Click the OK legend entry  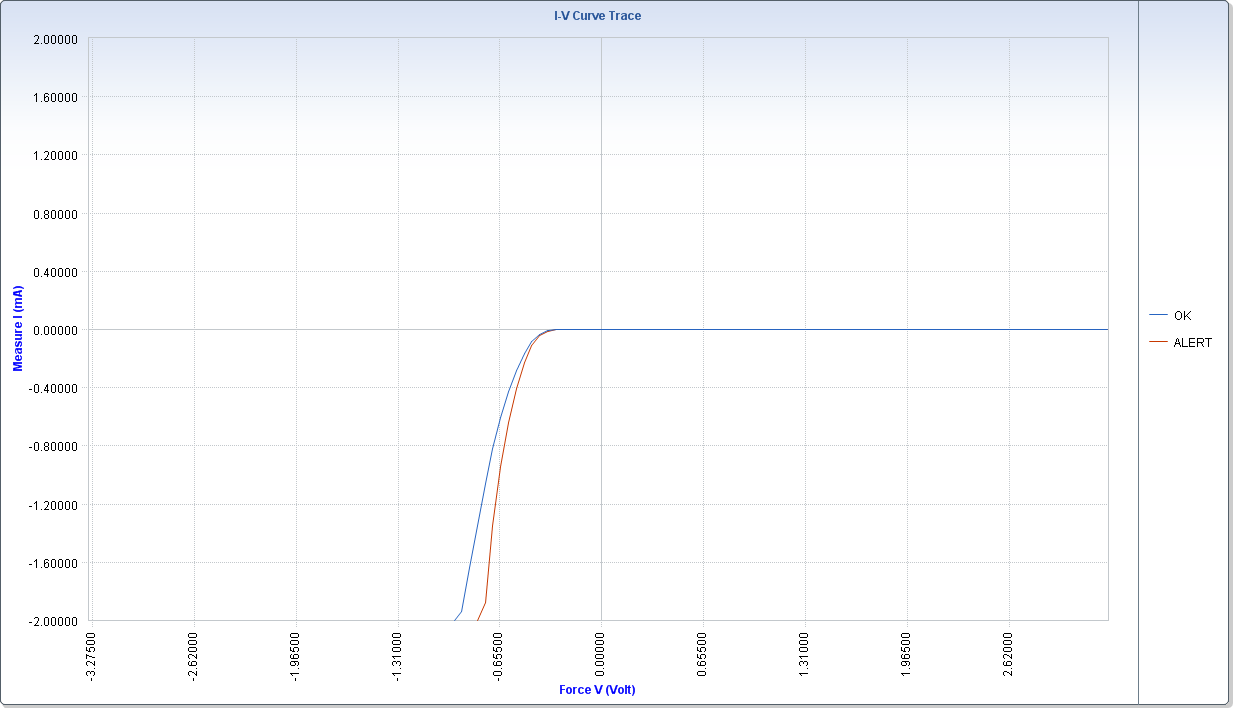[1170, 316]
